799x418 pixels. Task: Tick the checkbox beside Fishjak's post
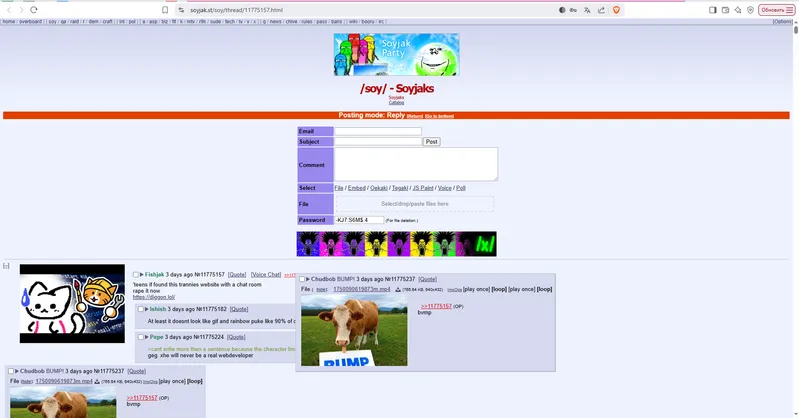point(136,274)
